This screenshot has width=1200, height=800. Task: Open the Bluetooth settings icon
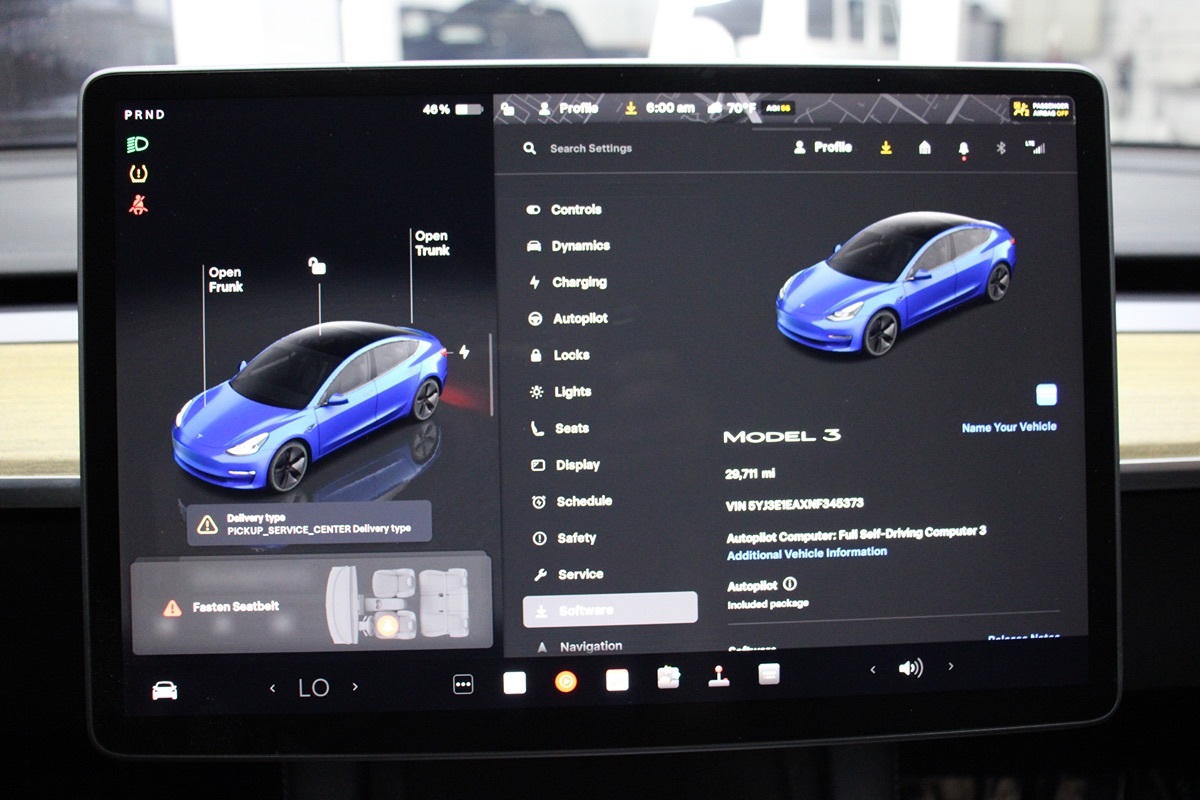[999, 148]
